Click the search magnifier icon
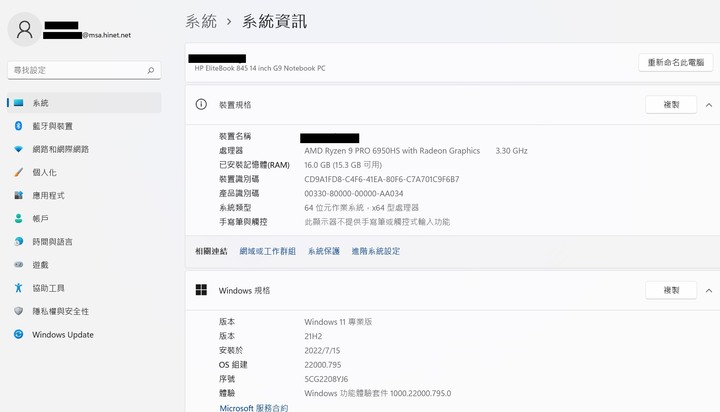This screenshot has height=412, width=720. point(151,70)
